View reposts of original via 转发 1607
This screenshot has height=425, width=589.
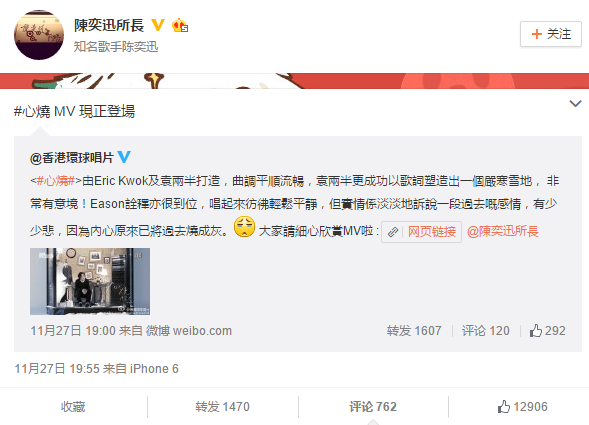pos(414,331)
